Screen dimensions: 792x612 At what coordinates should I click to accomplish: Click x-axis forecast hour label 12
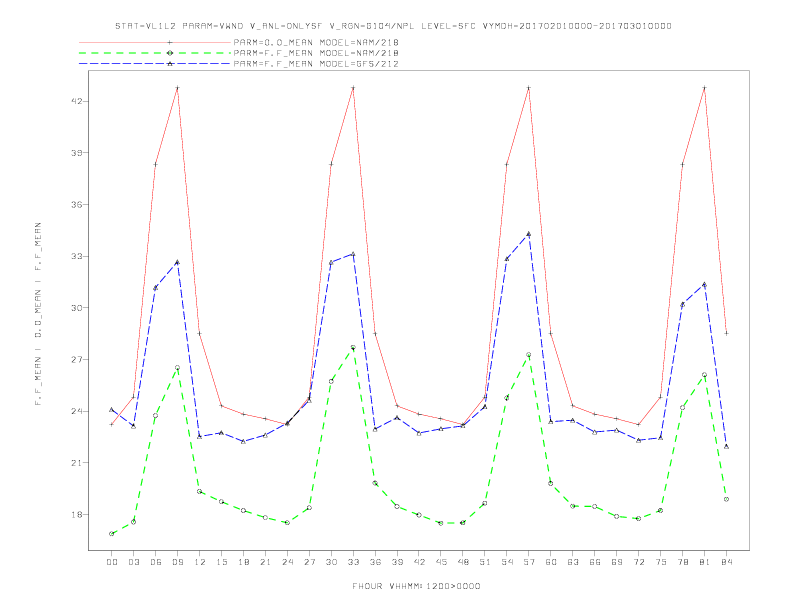pyautogui.click(x=200, y=562)
